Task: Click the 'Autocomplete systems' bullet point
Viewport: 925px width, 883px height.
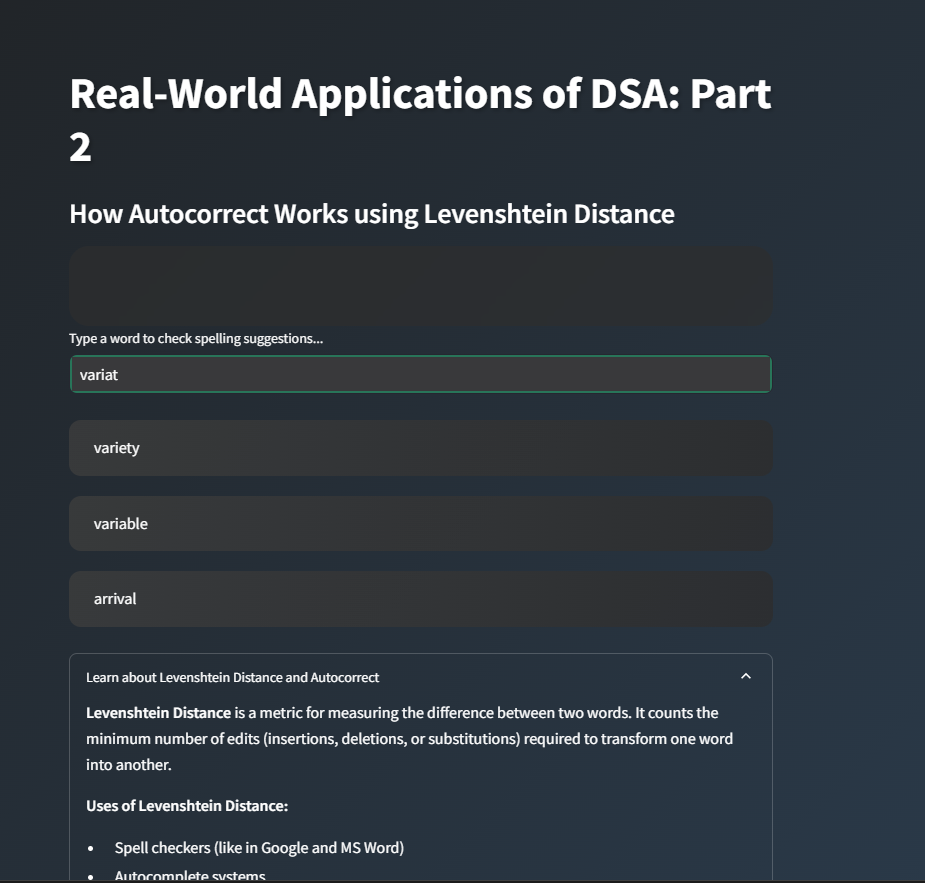Action: coord(191,874)
